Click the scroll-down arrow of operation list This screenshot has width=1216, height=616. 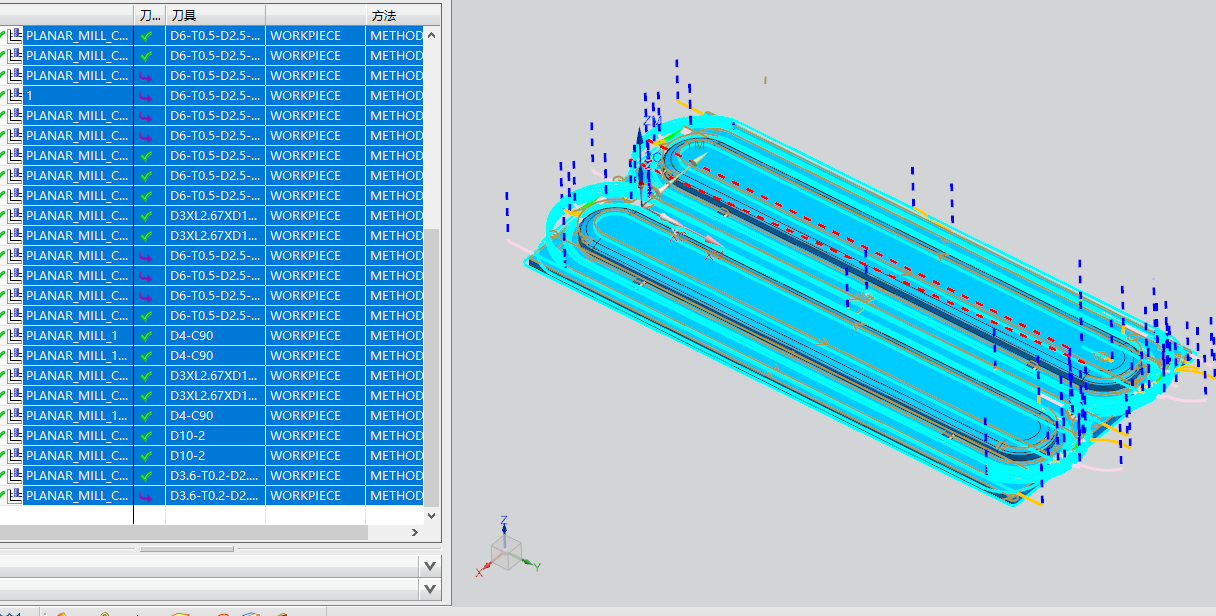click(432, 516)
